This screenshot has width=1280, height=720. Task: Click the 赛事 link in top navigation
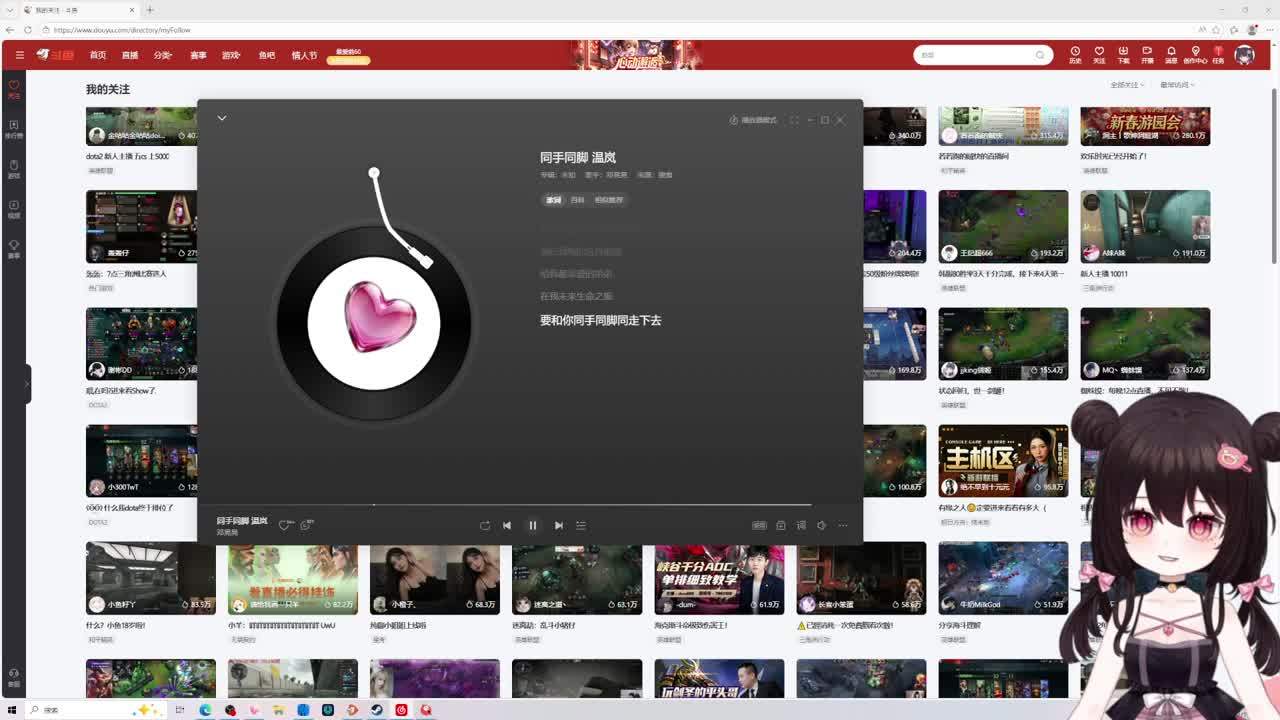click(x=198, y=55)
